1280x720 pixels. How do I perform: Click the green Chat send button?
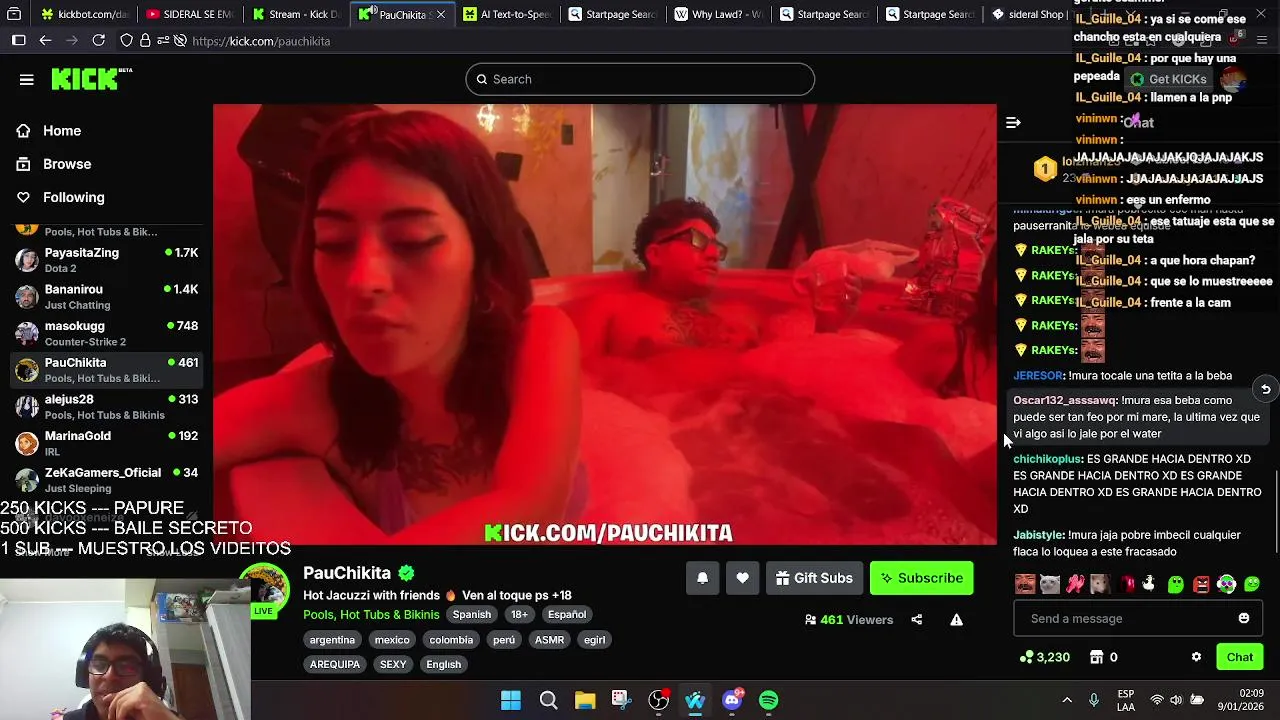pyautogui.click(x=1240, y=657)
